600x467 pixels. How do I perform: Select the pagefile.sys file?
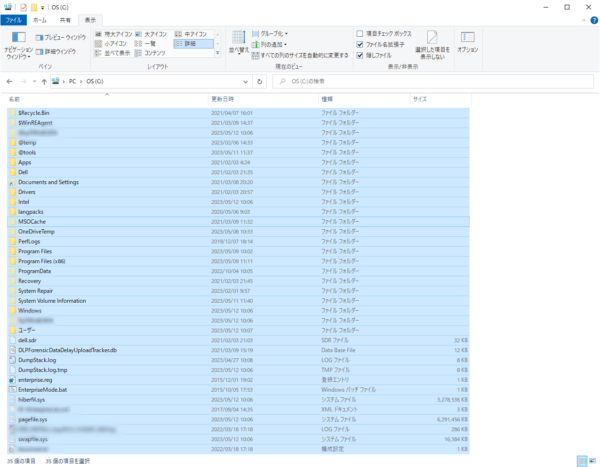pyautogui.click(x=238, y=420)
